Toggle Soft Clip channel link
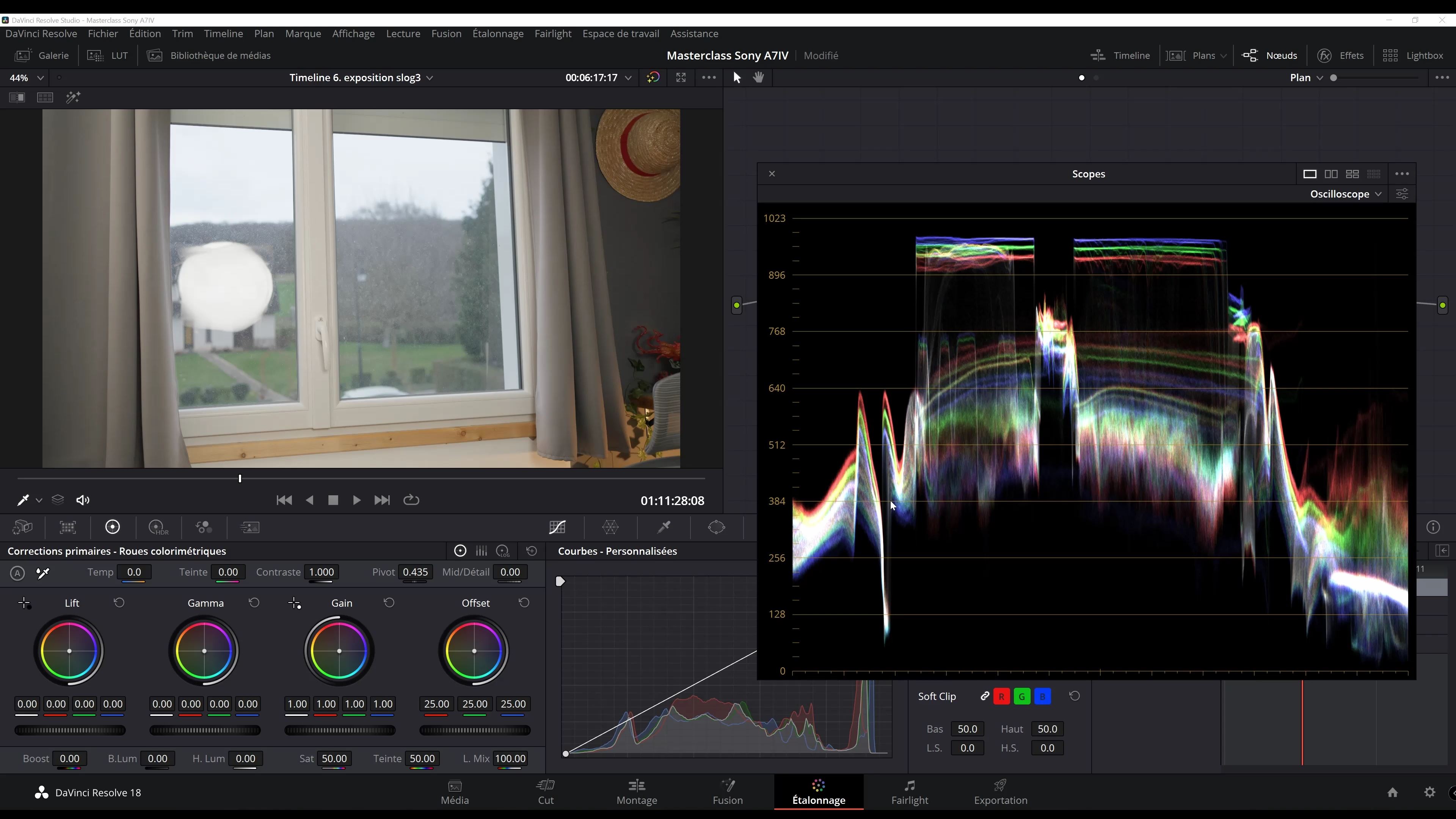 tap(984, 697)
